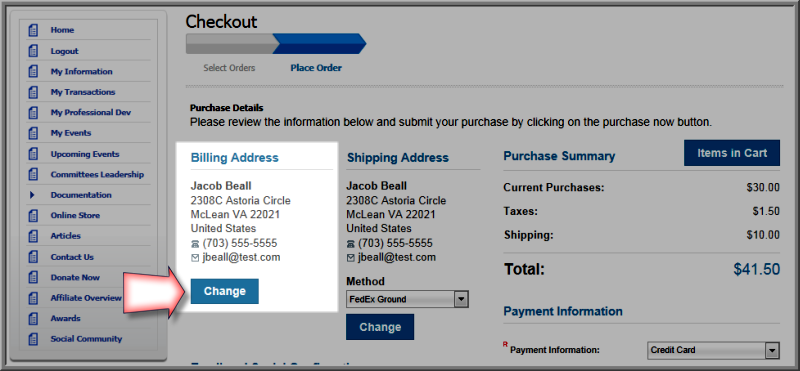800x371 pixels.
Task: Open the Committees Leadership link
Action: pos(97,175)
